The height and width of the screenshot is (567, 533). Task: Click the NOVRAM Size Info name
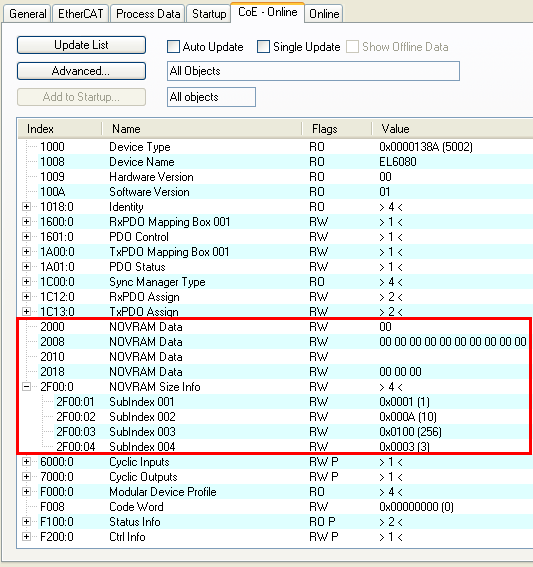click(x=155, y=387)
